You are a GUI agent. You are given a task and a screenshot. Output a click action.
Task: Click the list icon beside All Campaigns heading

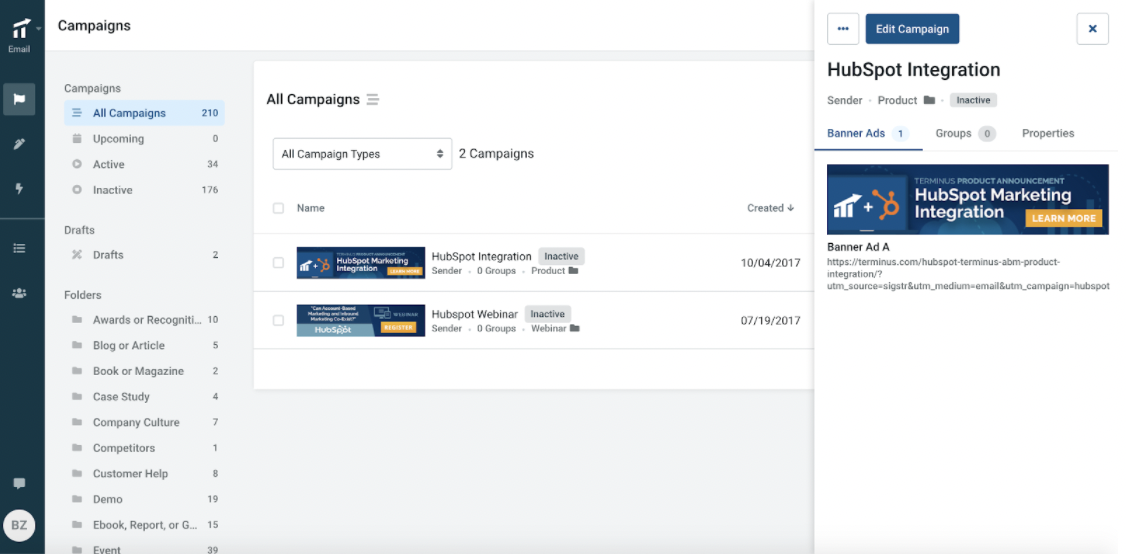pos(372,100)
